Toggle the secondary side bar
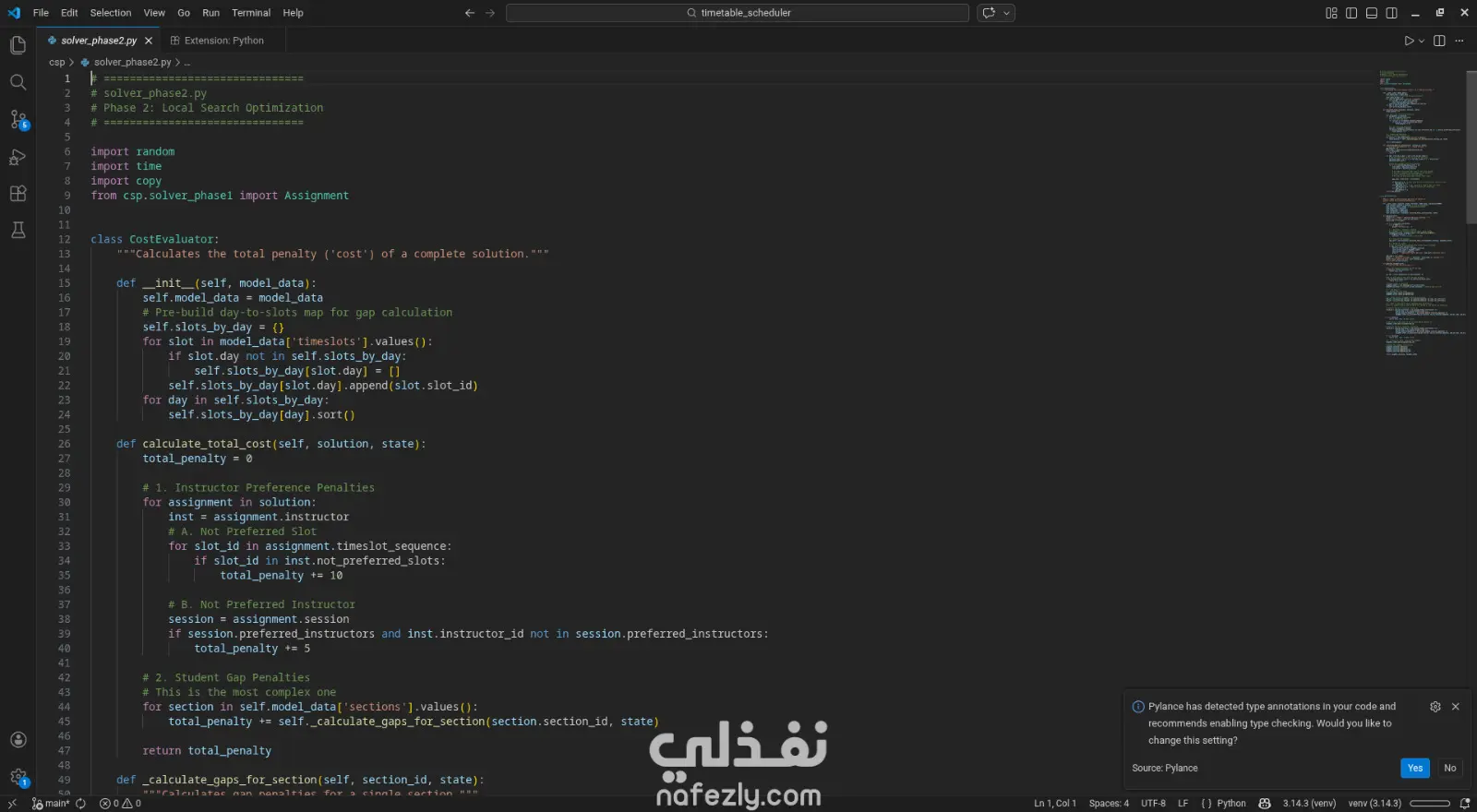 pyautogui.click(x=1391, y=13)
